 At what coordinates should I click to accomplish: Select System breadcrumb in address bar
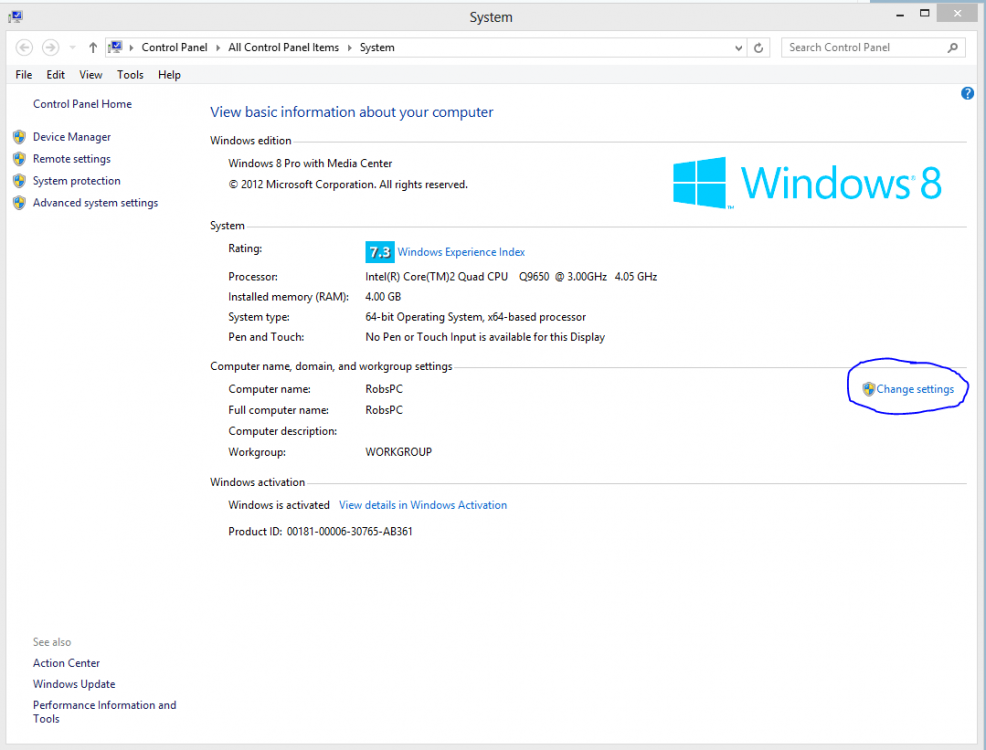point(377,47)
